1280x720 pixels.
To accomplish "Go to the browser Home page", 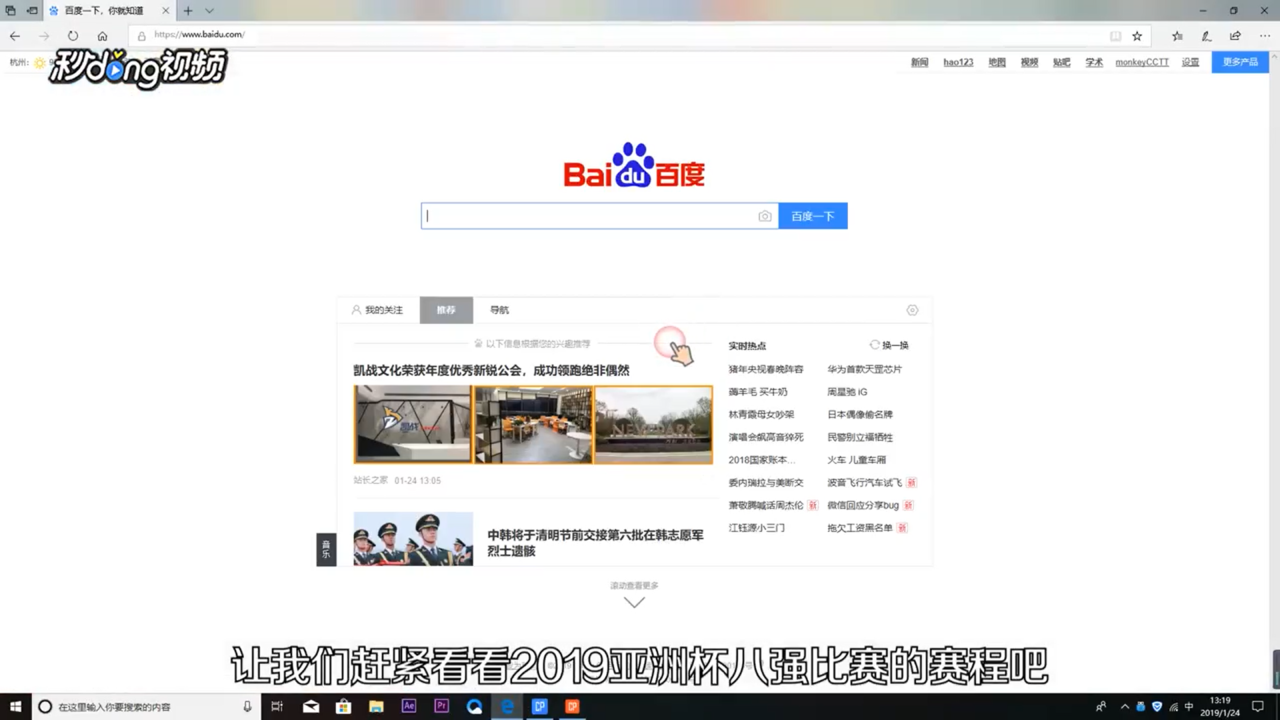I will [x=102, y=36].
